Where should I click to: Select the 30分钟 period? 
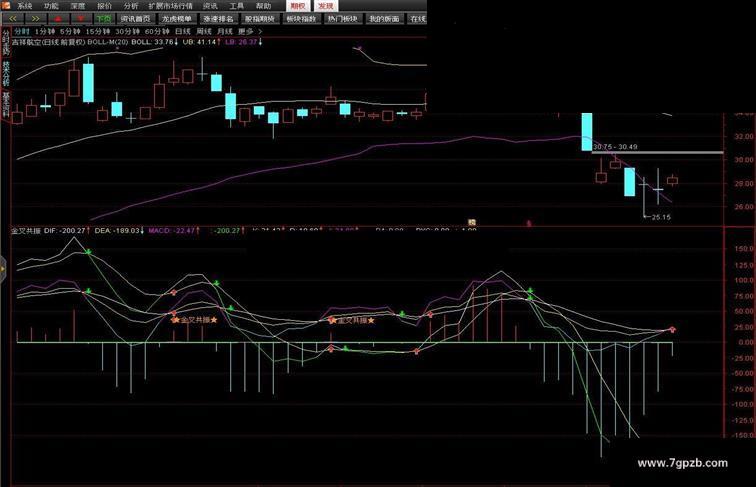tap(127, 31)
